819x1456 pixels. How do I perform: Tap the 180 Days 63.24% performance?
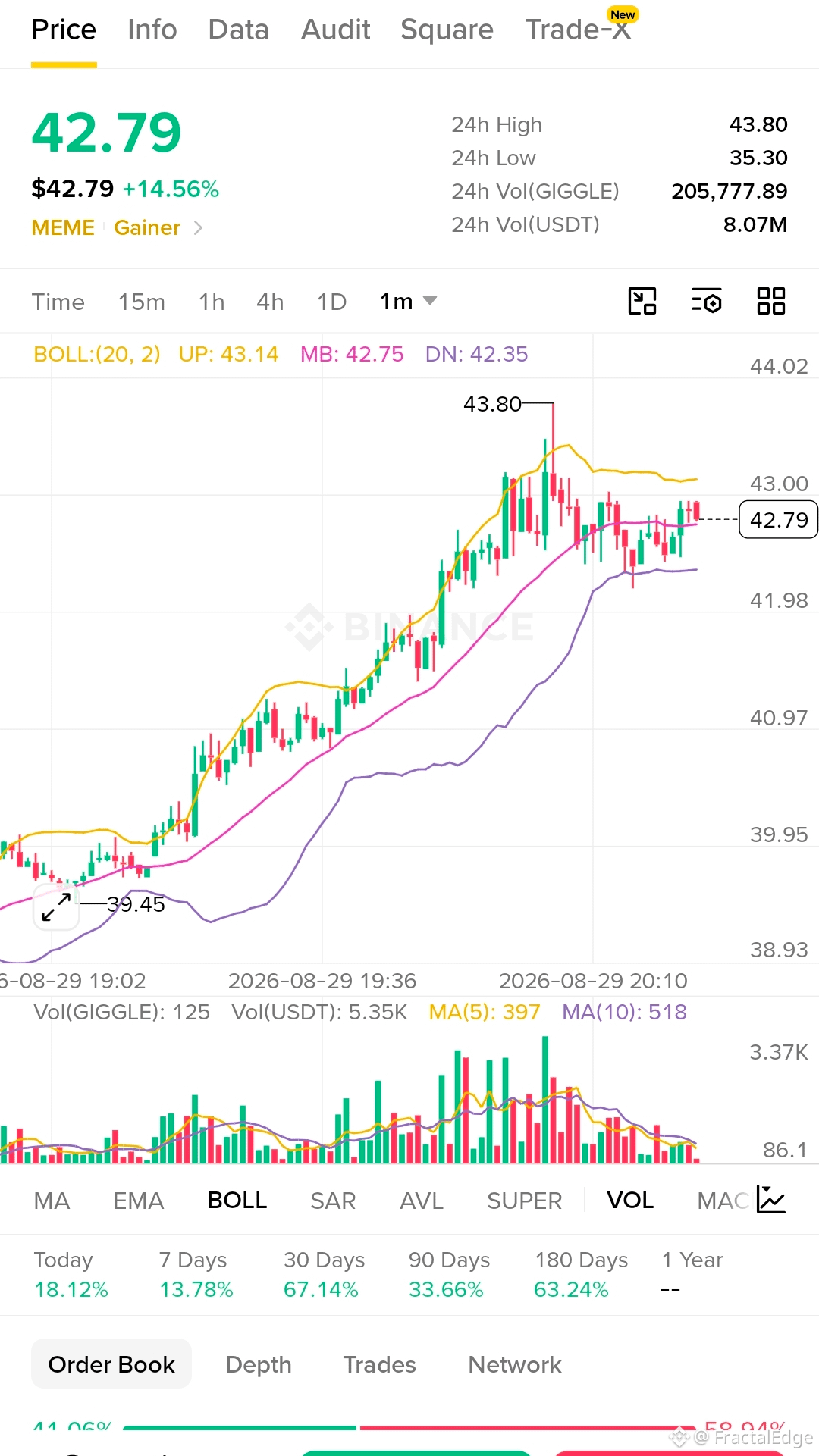pyautogui.click(x=581, y=1274)
